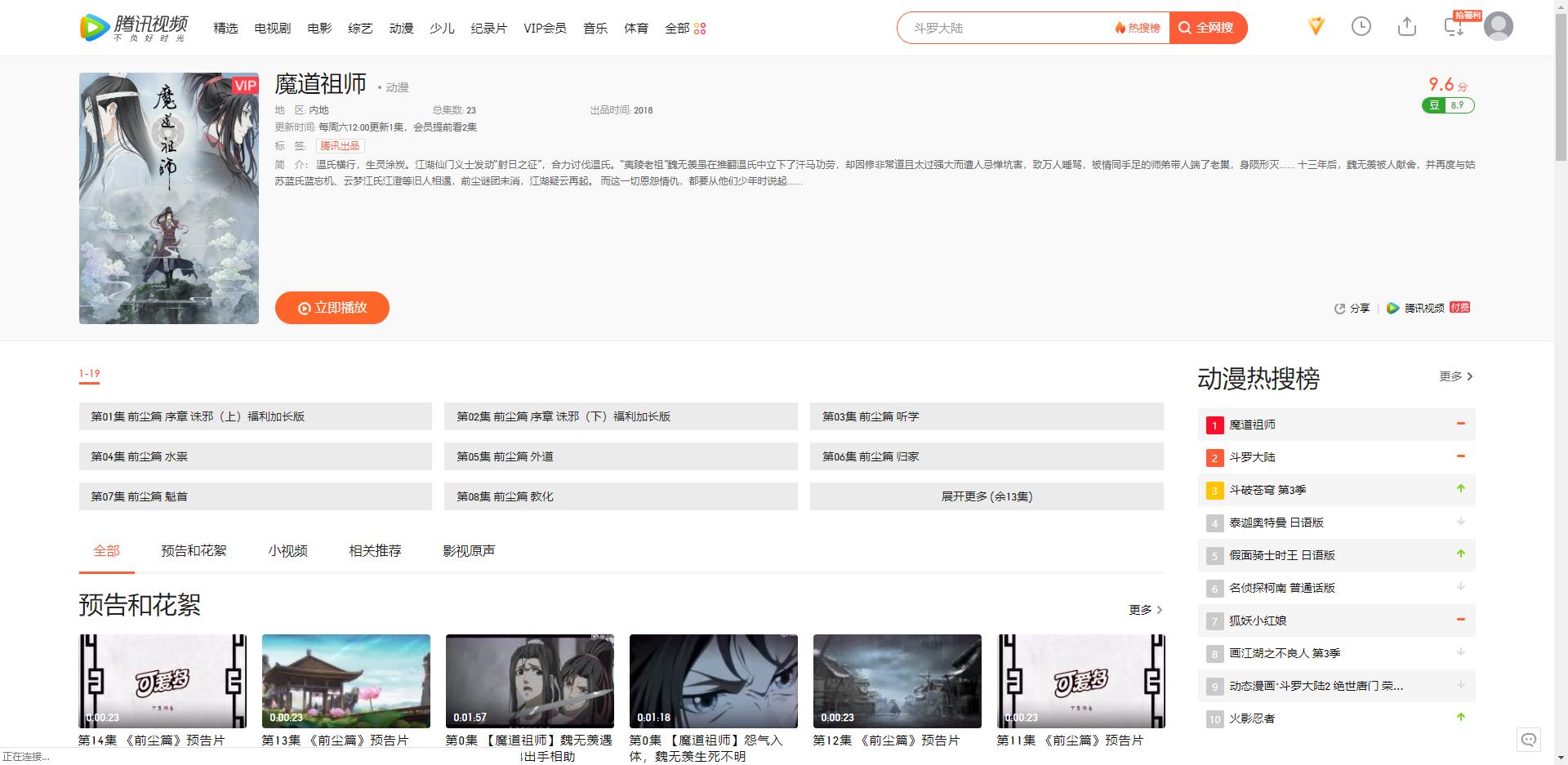Select the 影视原声 tab
This screenshot has height=765, width=1568.
(x=469, y=551)
